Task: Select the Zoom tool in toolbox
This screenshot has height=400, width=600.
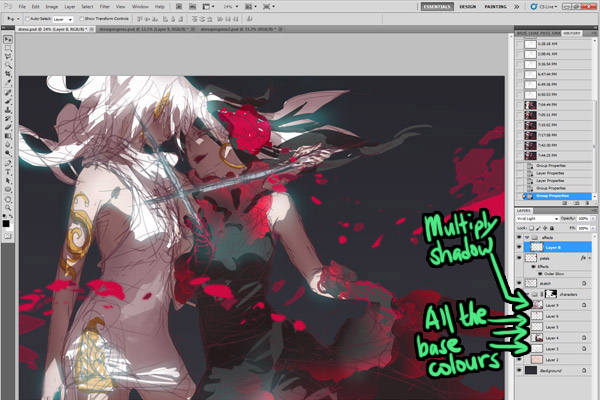Action: (8, 208)
